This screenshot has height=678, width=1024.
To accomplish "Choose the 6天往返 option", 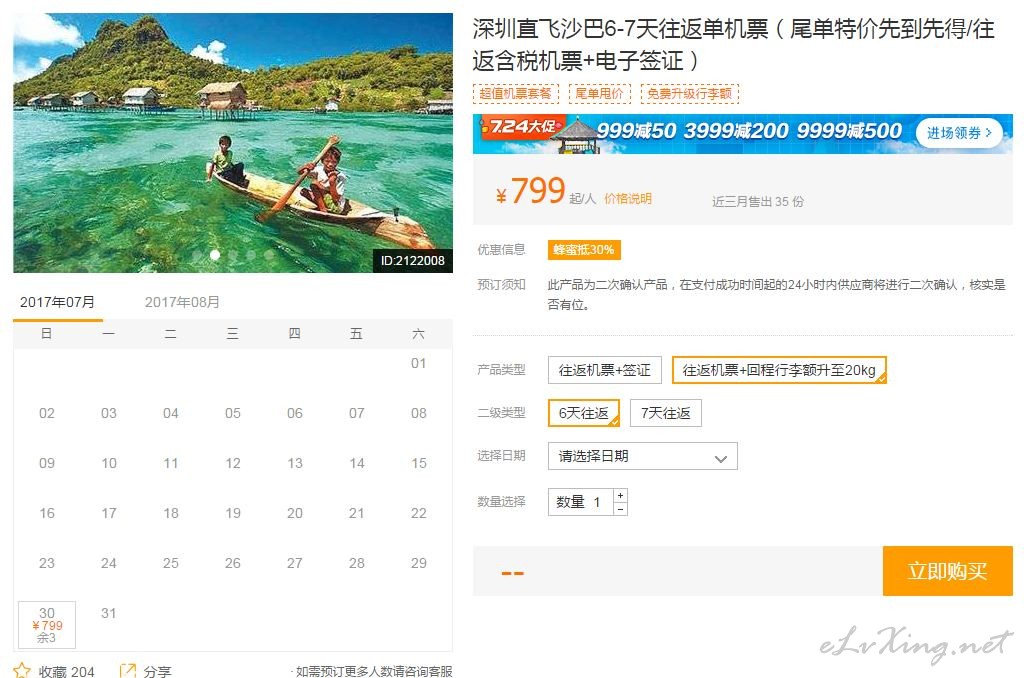I will 584,413.
